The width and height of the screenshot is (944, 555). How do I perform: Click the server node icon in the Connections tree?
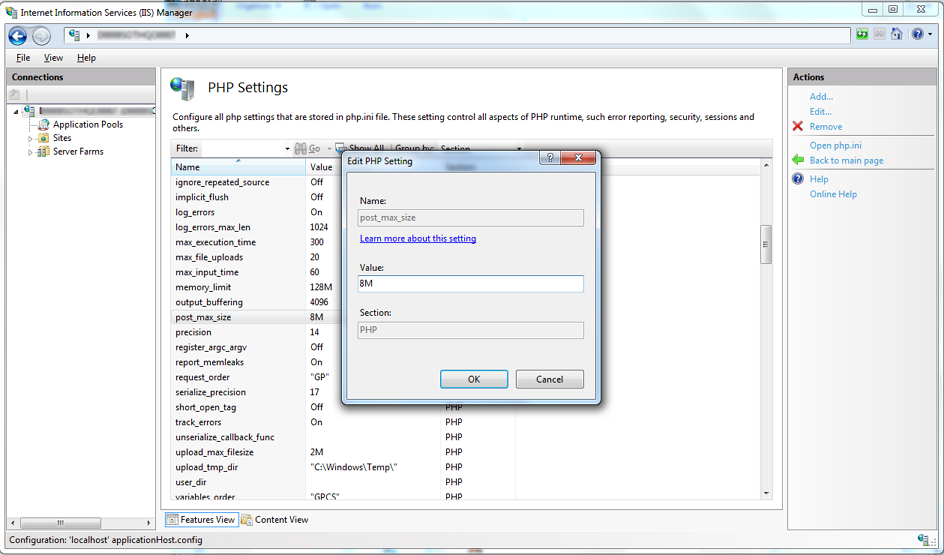tap(29, 111)
